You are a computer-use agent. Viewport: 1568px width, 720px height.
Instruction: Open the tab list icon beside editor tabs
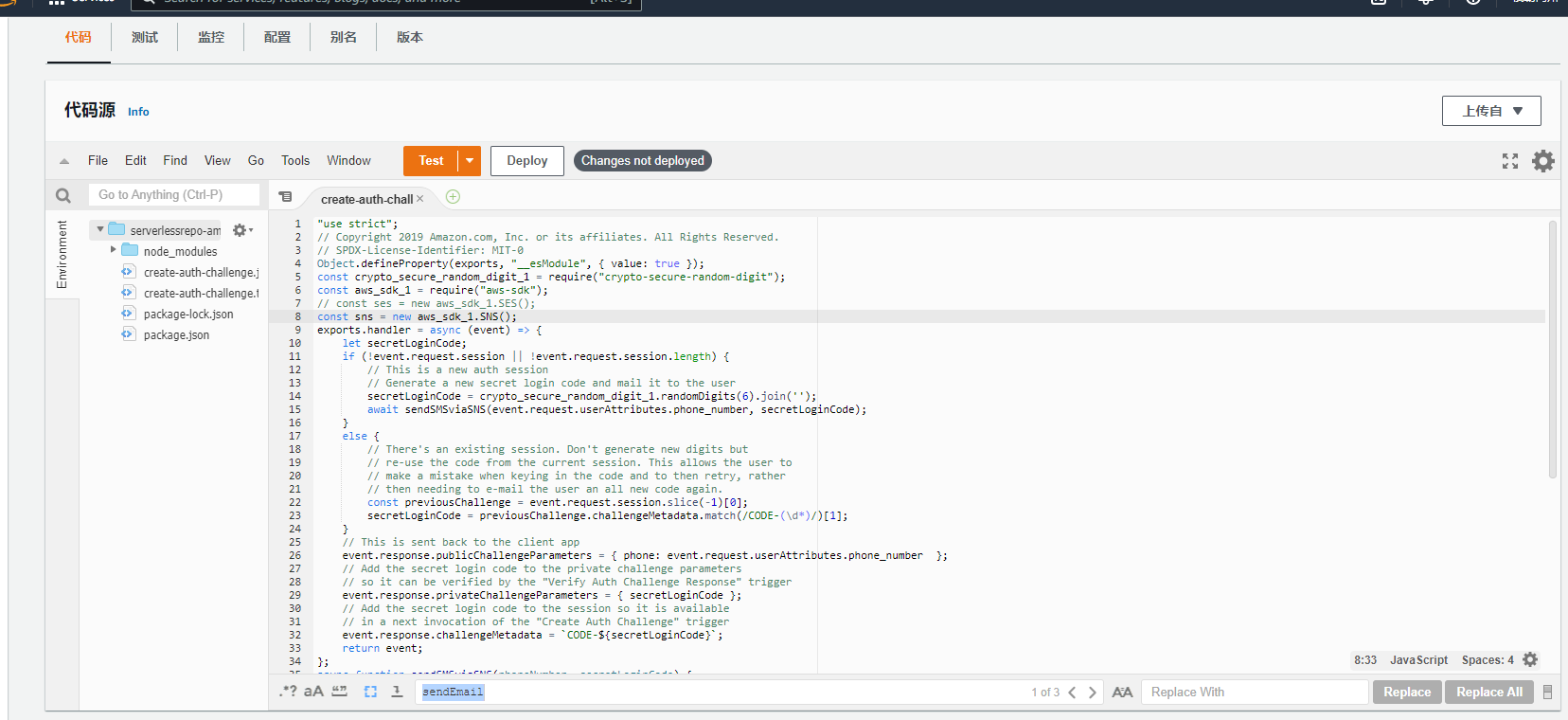coord(285,197)
